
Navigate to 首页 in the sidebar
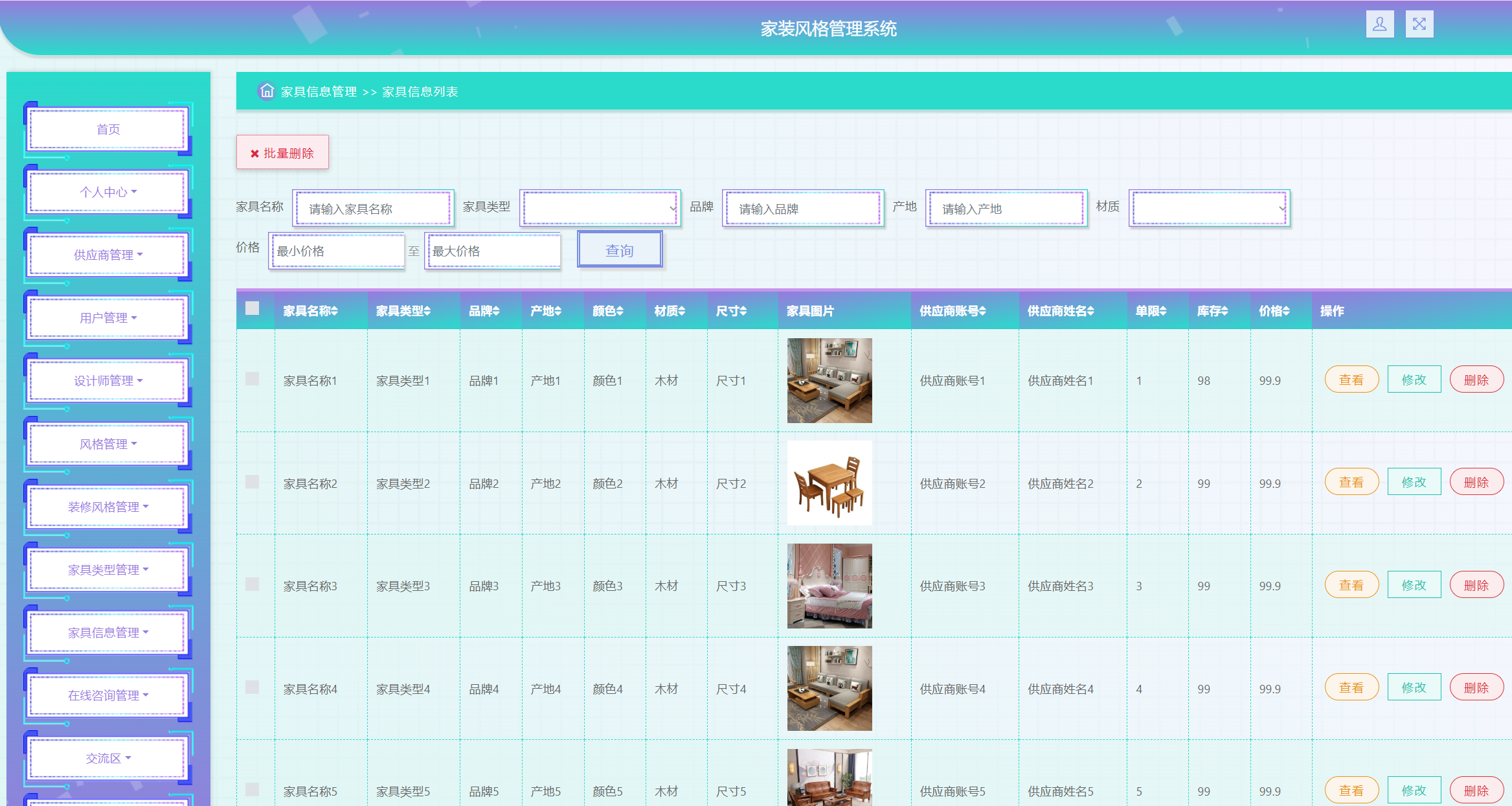tap(106, 129)
